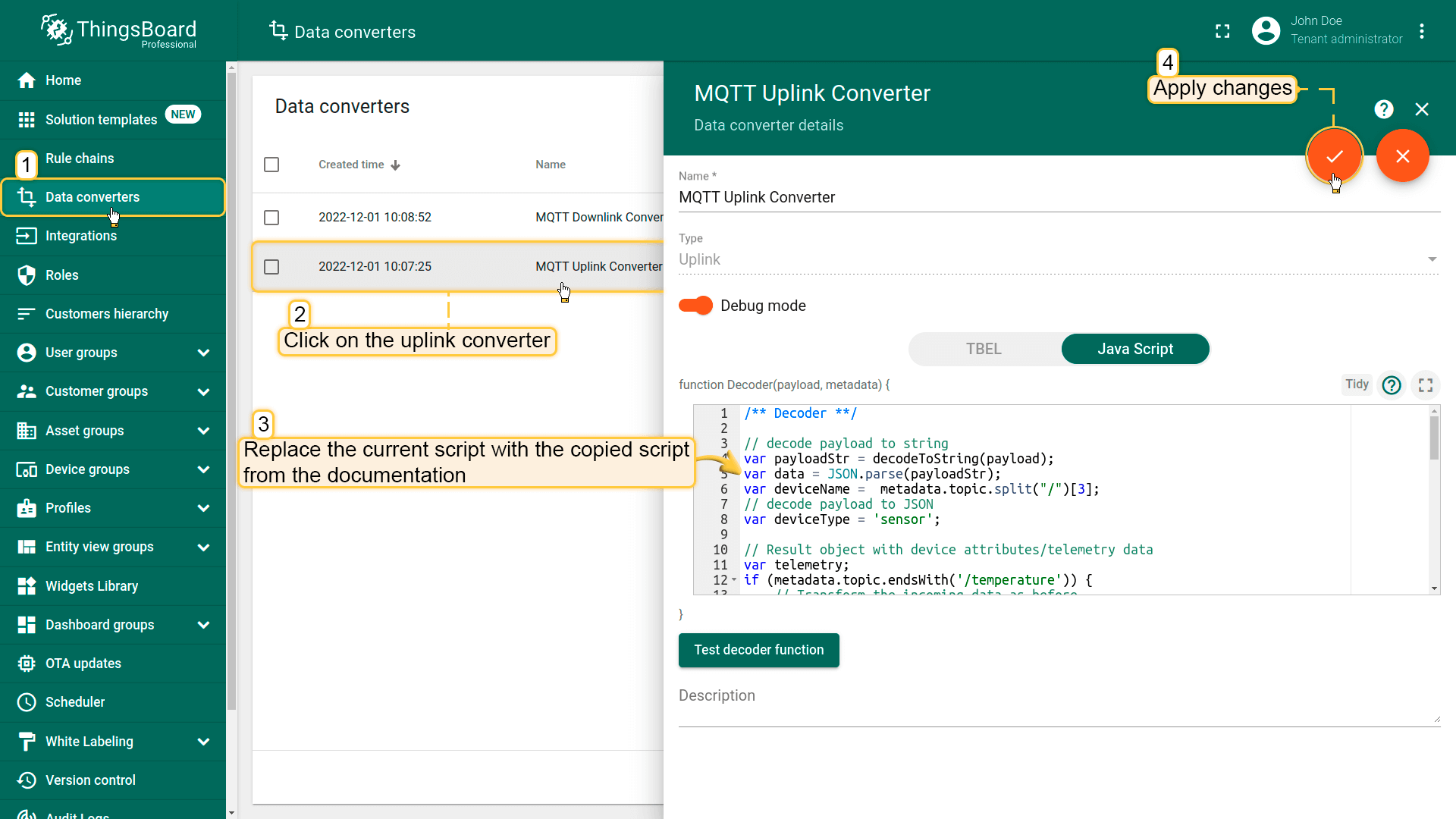Click the Version control sidebar icon
The height and width of the screenshot is (819, 1456).
pos(27,780)
